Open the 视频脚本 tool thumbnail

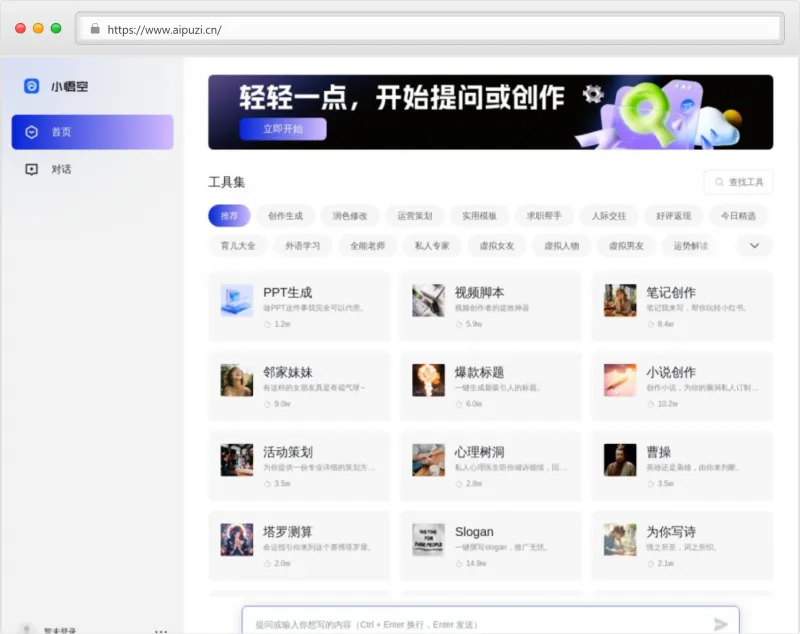coord(429,300)
